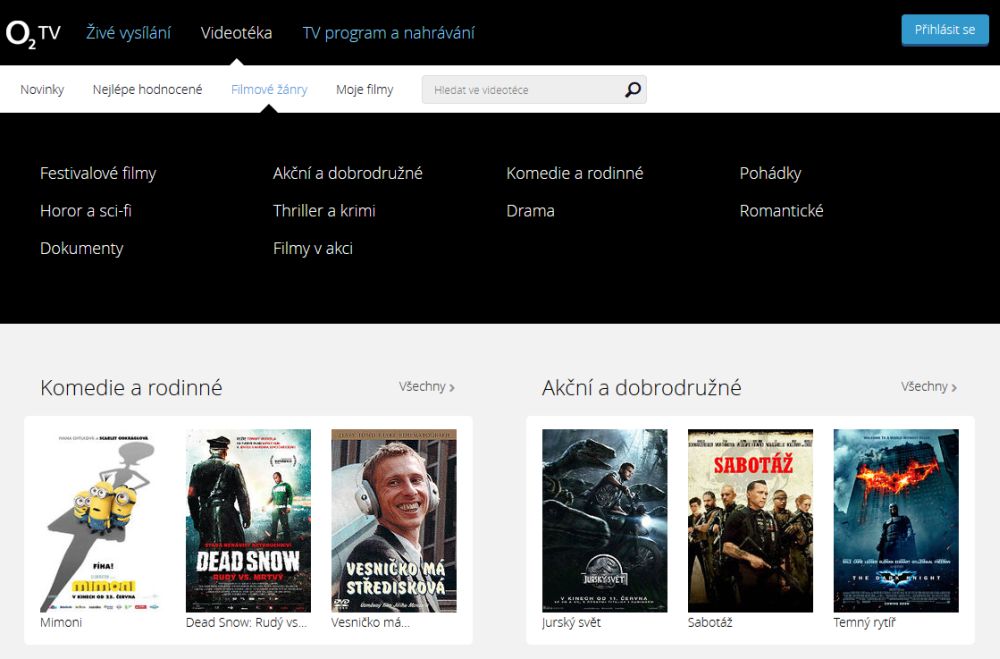
Task: Expand Všechny for Akční a dobrodružné
Action: (929, 387)
